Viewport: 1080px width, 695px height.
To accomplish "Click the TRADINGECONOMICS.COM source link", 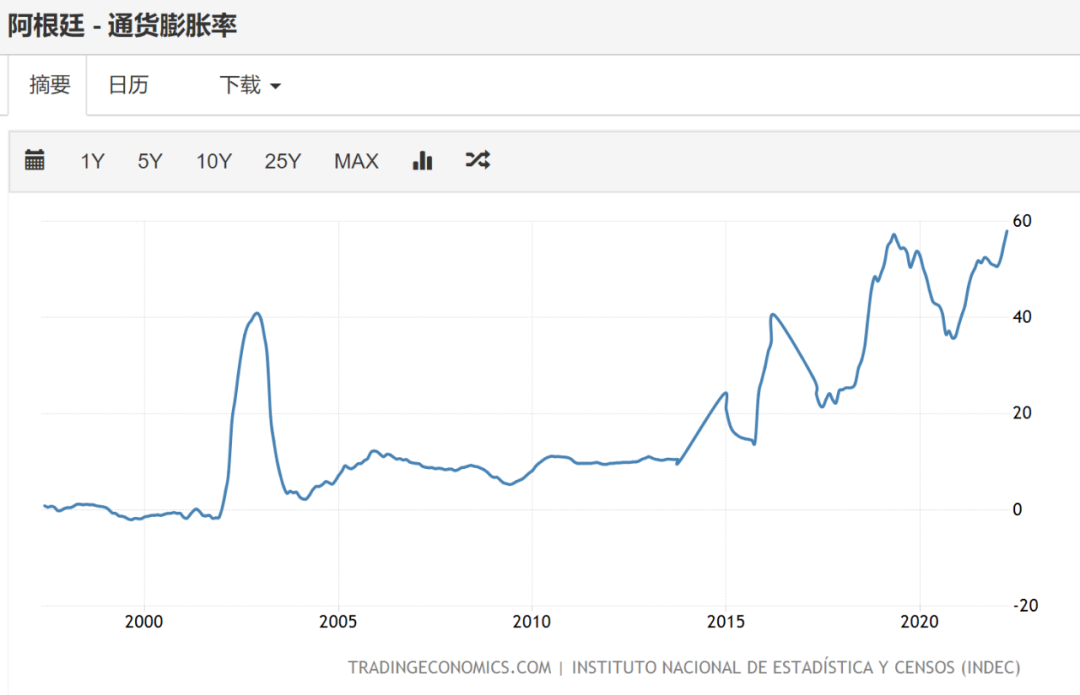I will point(449,667).
